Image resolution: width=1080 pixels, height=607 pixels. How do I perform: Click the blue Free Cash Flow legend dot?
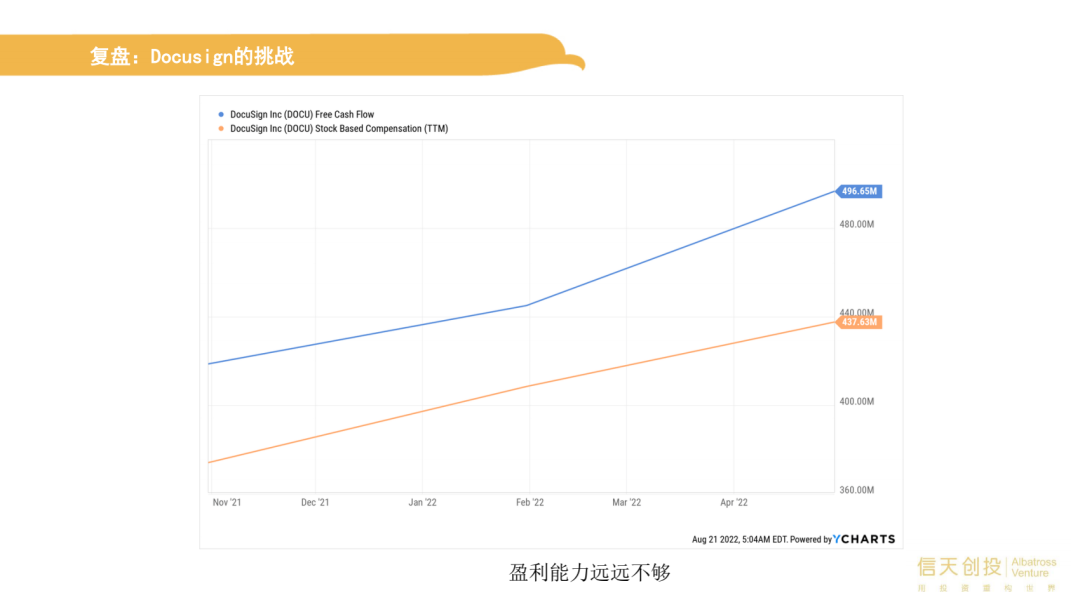pos(221,114)
